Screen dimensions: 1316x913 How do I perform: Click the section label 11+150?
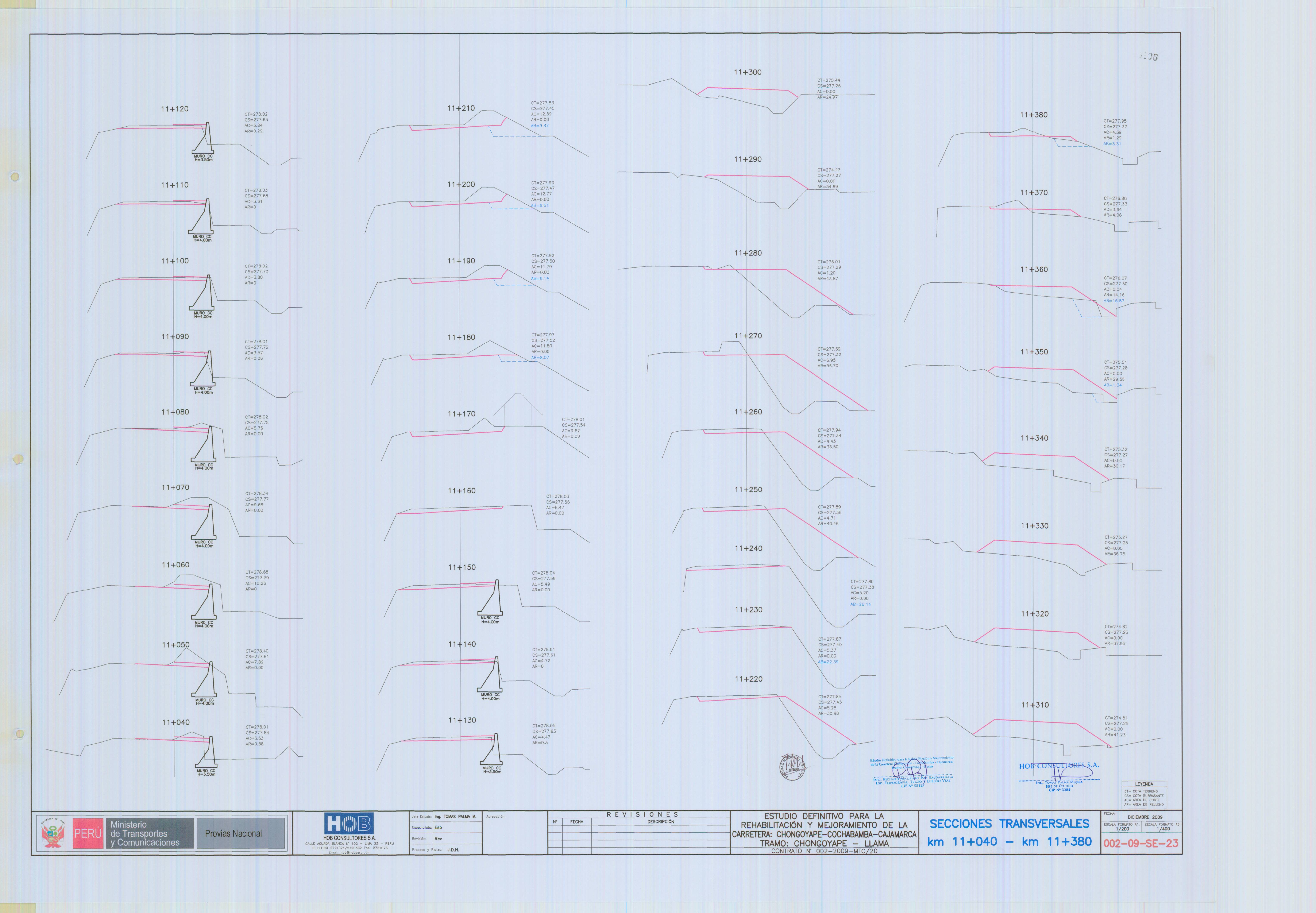coord(462,567)
